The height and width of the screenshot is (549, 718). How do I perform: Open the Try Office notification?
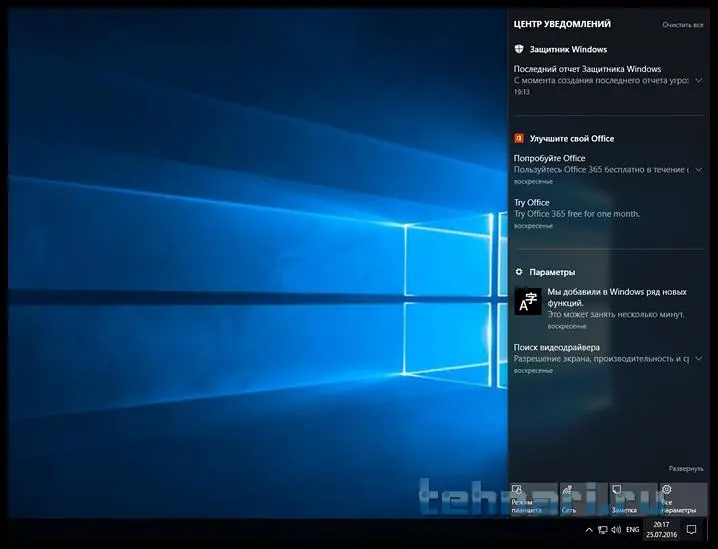pyautogui.click(x=608, y=214)
